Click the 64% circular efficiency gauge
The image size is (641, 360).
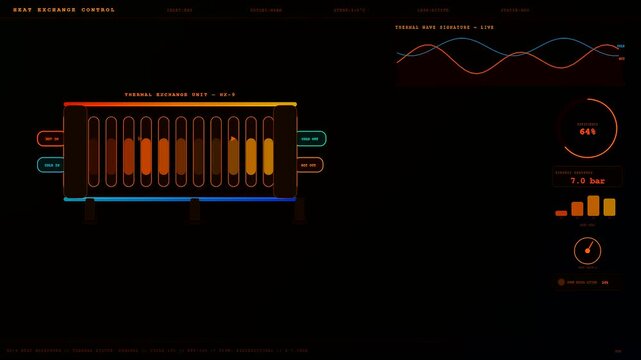587,128
